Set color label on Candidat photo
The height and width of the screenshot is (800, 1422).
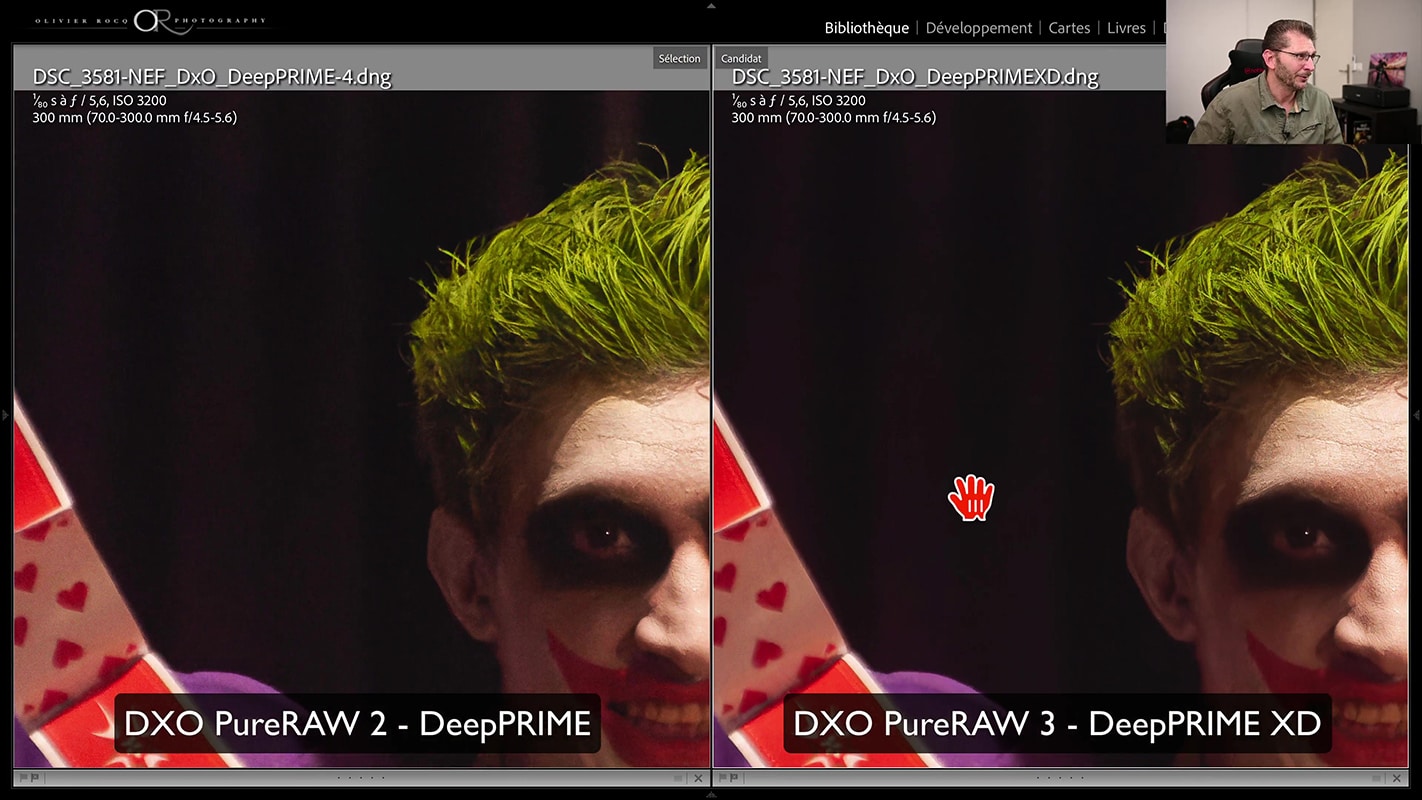click(x=1377, y=778)
